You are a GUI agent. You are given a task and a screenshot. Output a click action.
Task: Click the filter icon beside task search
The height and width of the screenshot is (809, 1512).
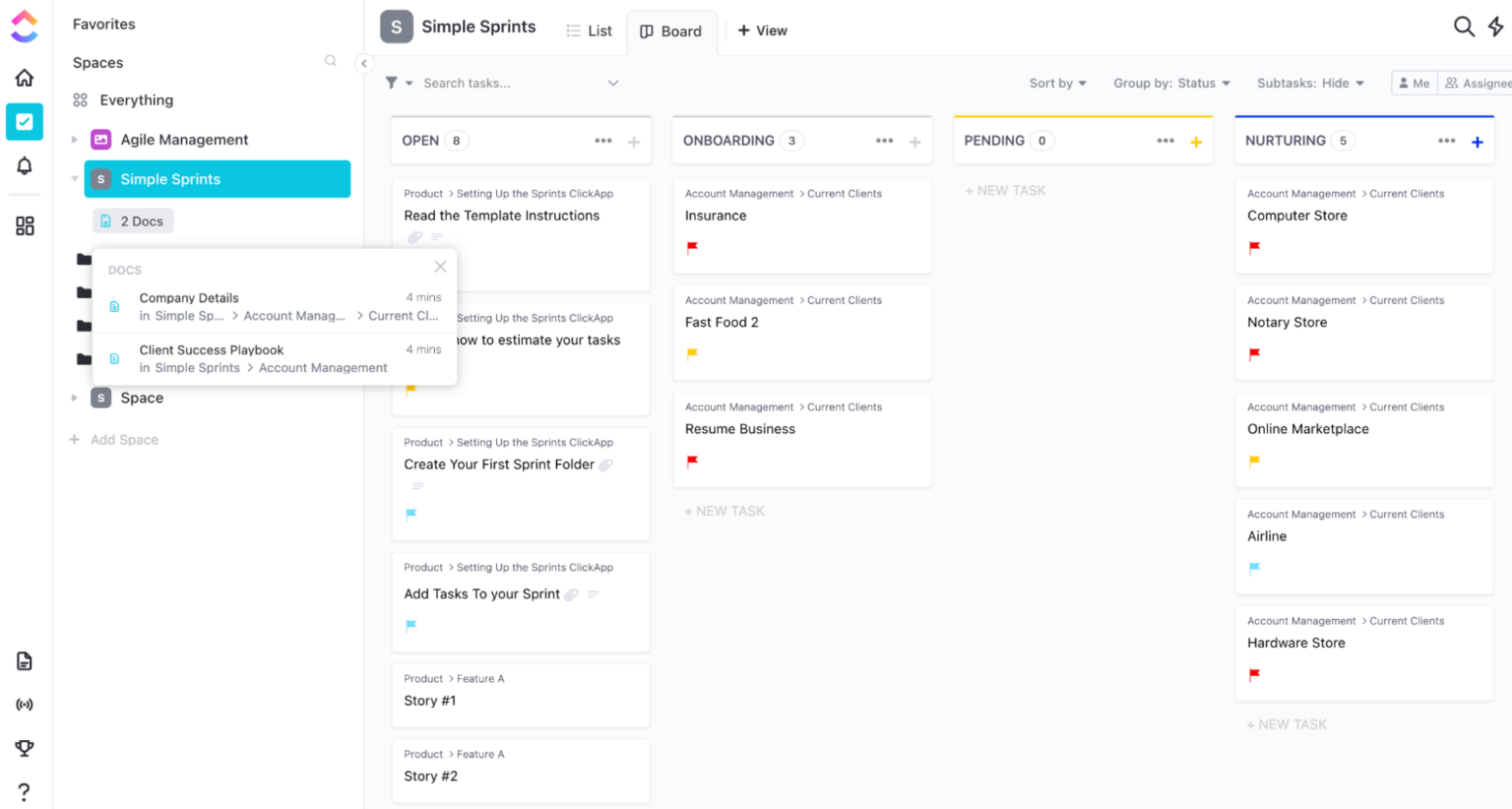tap(393, 83)
